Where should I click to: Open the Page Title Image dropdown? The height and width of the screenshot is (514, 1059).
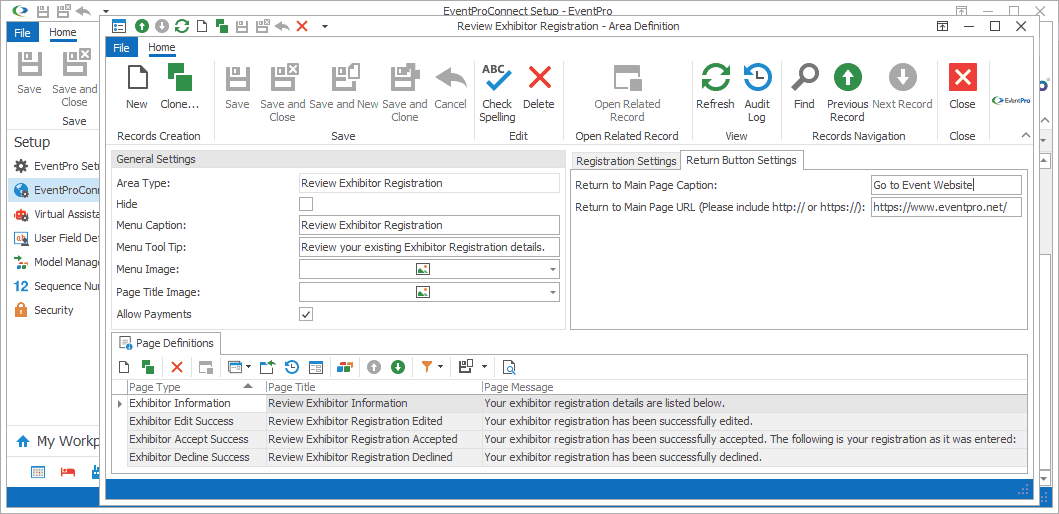[553, 292]
